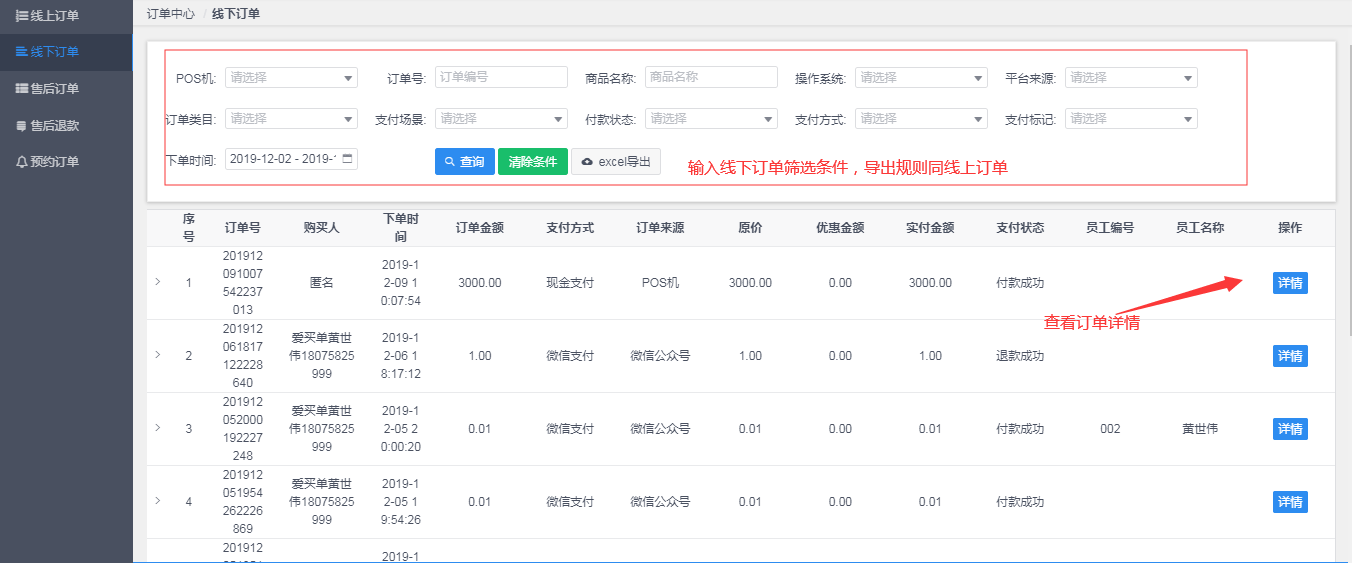This screenshot has height=563, width=1352.
Task: Open calendar icon in date range field
Action: coord(347,159)
